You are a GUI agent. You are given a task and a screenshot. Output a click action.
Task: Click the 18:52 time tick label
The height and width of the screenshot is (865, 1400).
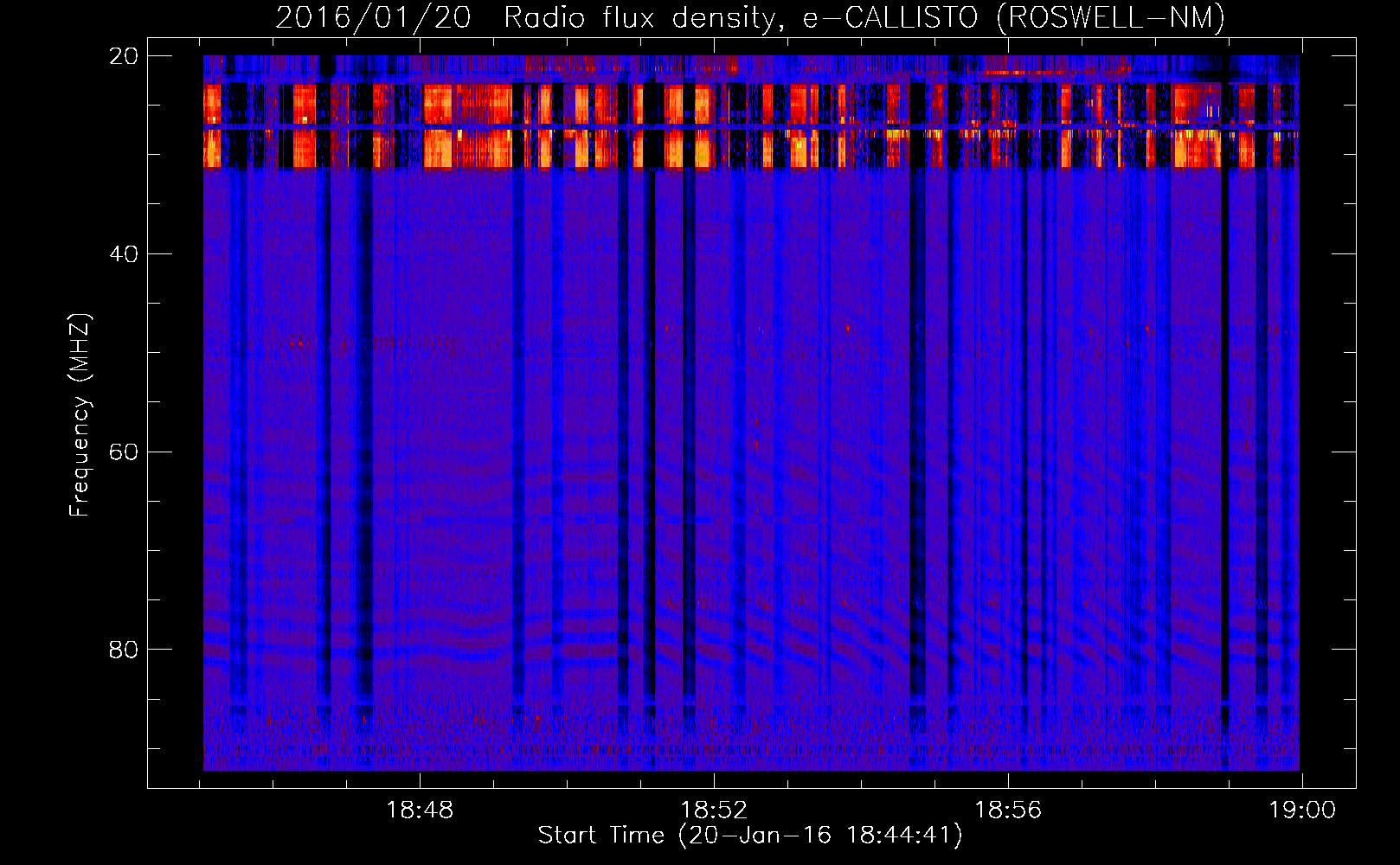[x=714, y=811]
